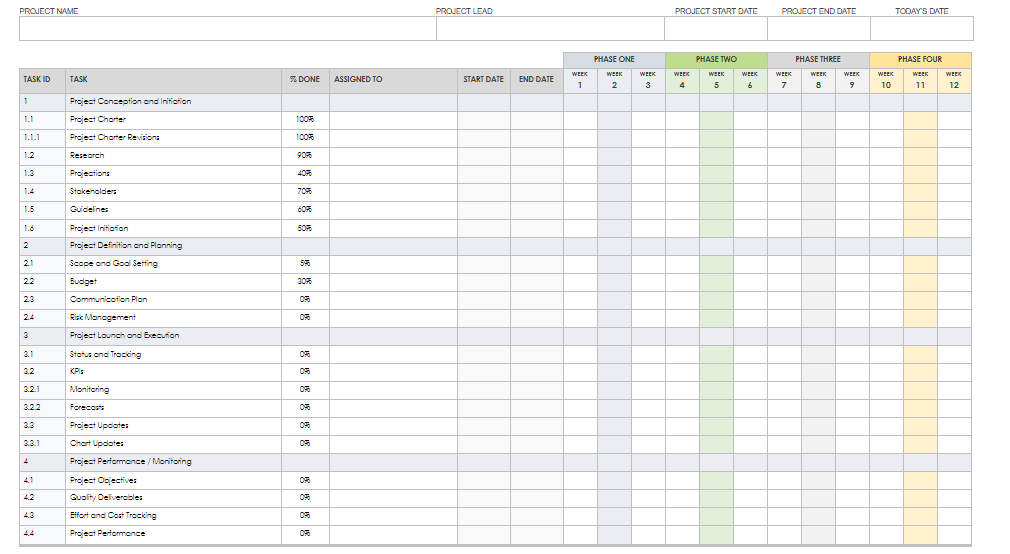Select the Phase Four header cell

(x=920, y=60)
